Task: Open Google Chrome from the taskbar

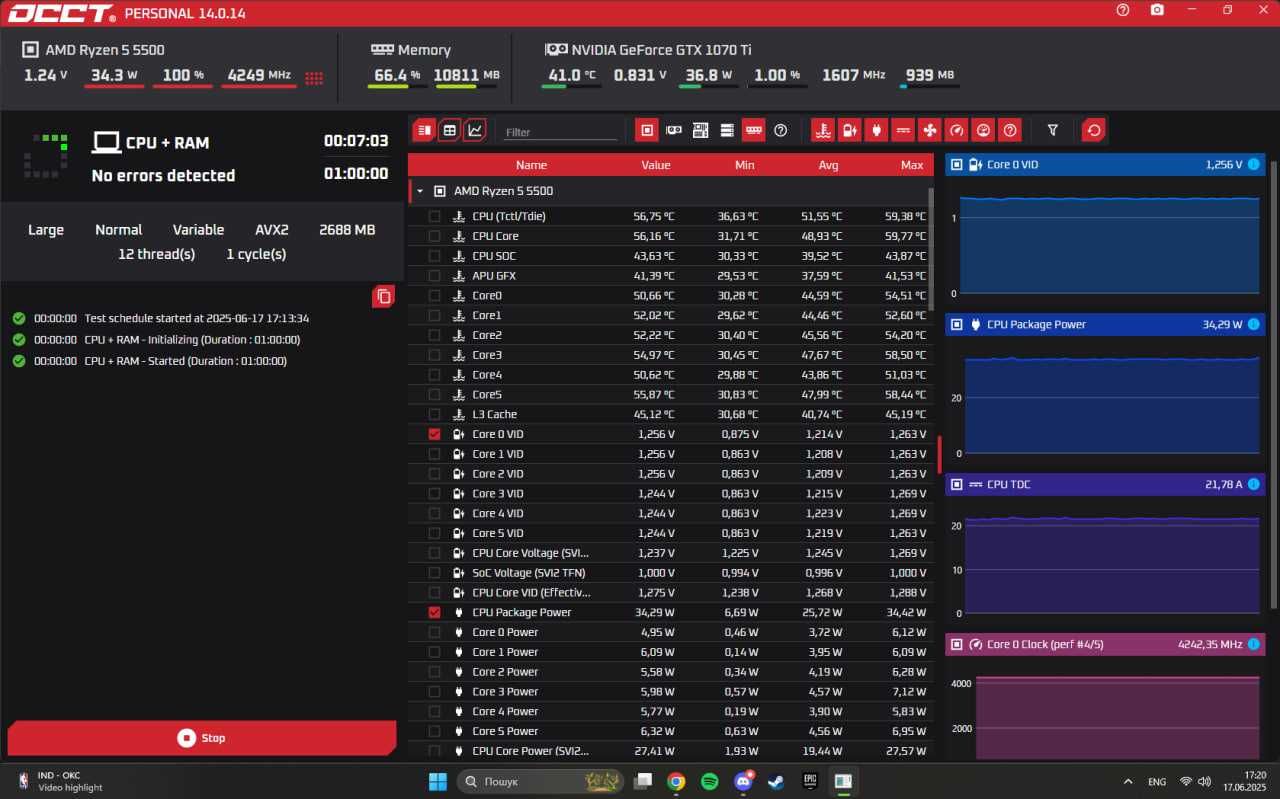Action: 676,781
